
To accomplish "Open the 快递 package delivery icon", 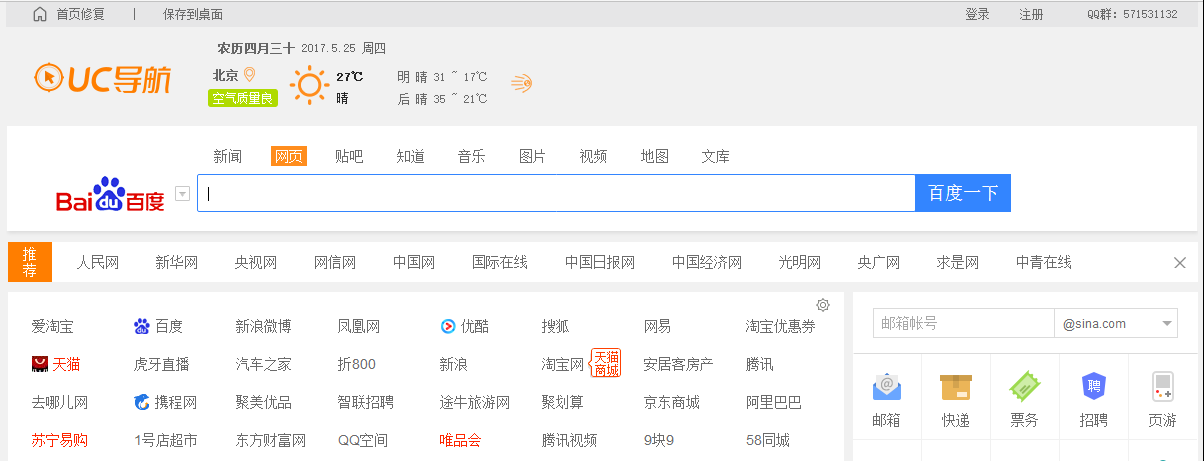I will [955, 387].
